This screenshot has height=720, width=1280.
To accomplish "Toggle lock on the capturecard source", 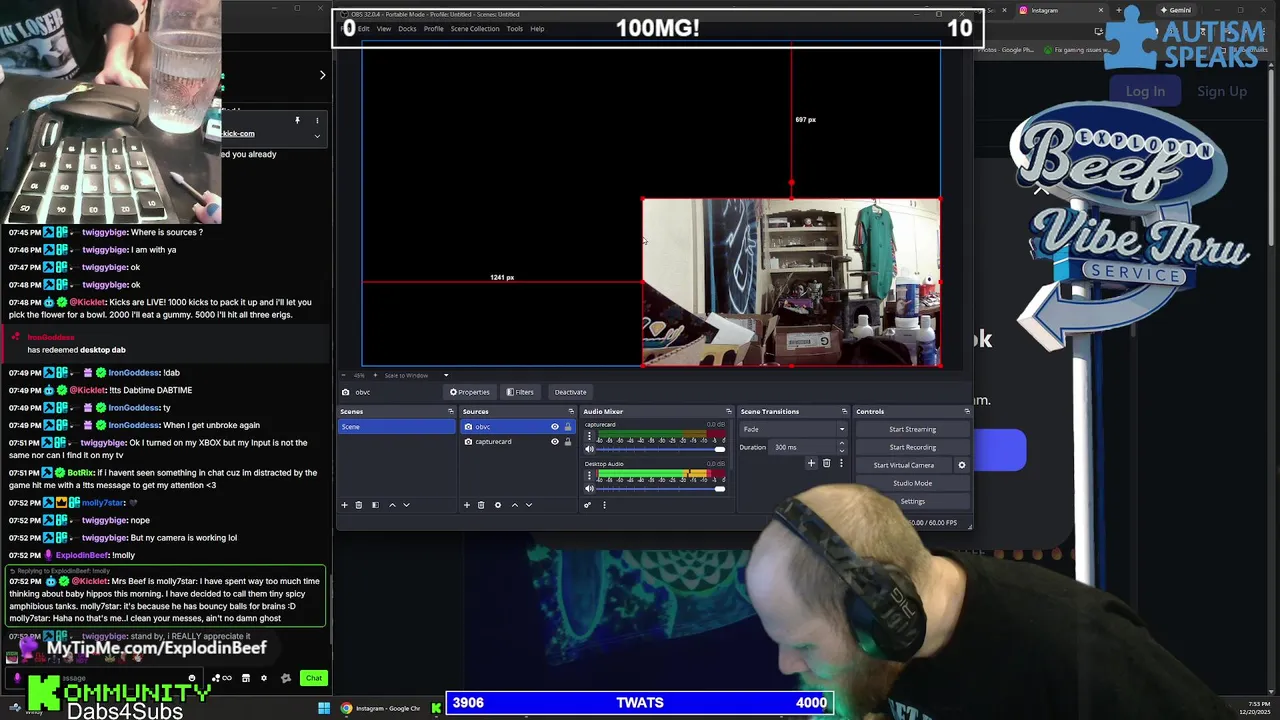I will (568, 441).
